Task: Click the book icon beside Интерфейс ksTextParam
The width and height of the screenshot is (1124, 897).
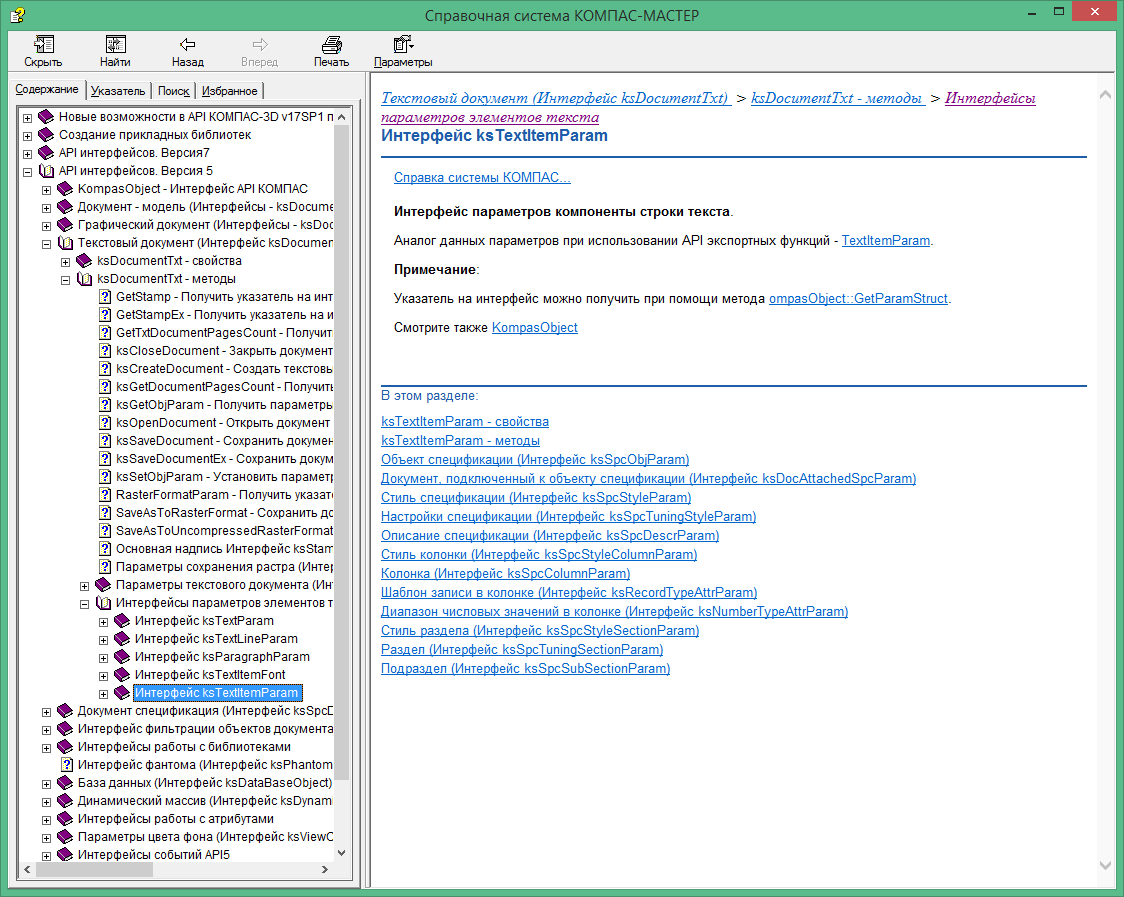Action: [x=122, y=621]
